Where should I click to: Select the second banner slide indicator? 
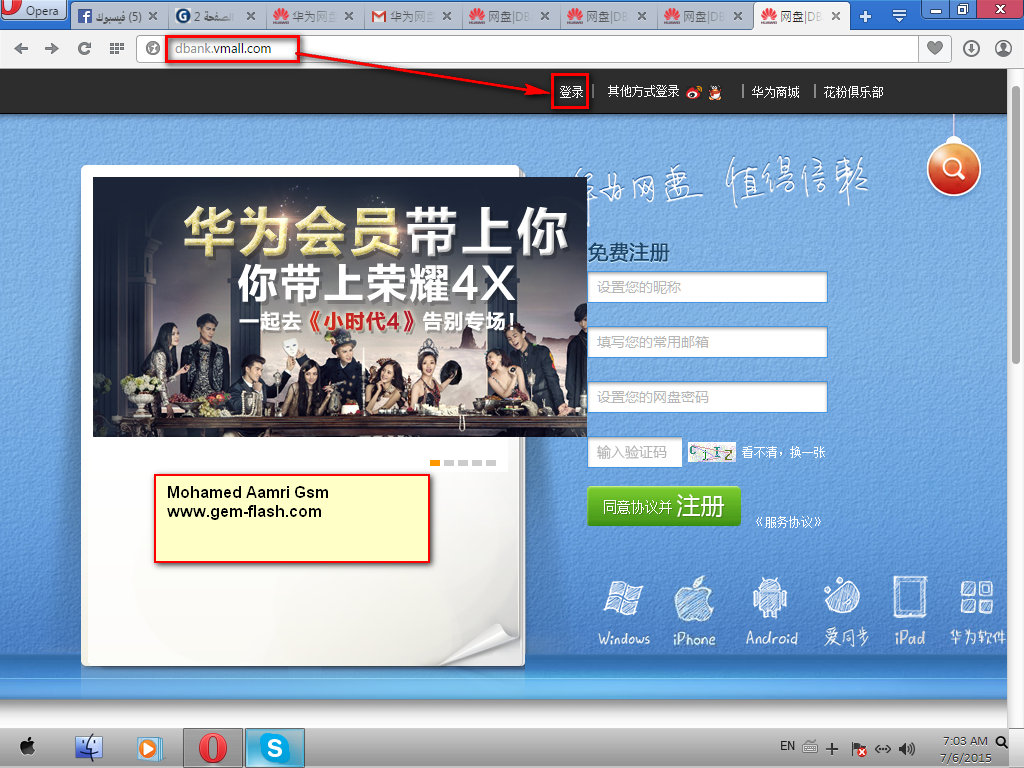[x=449, y=463]
